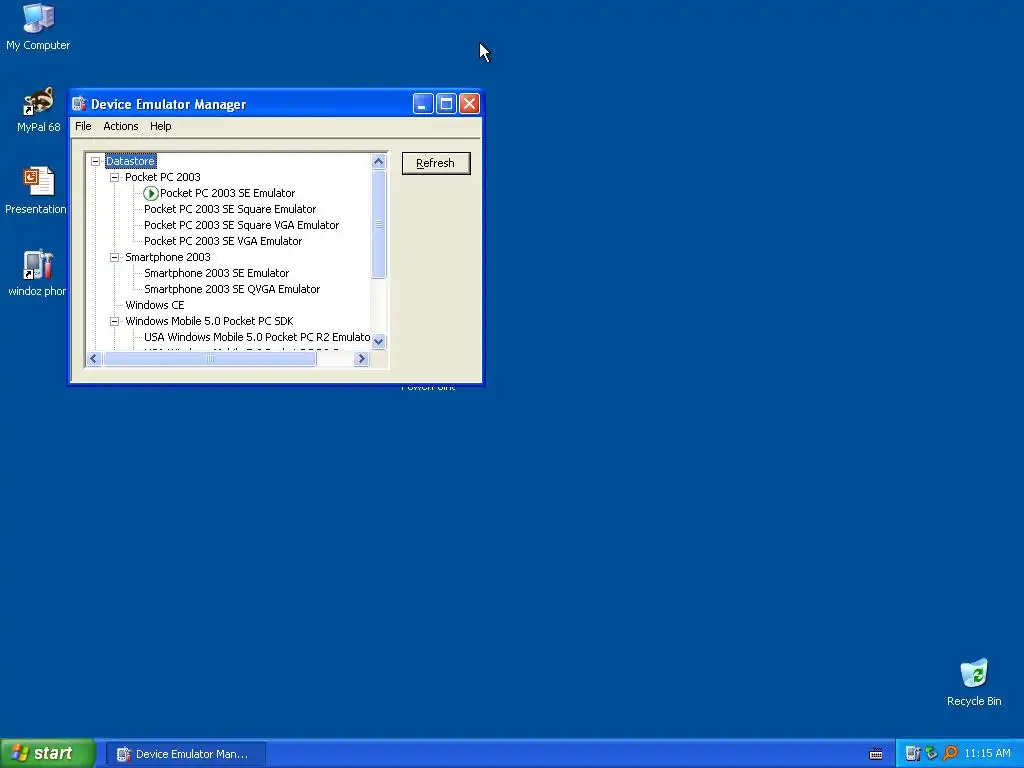Select Pocket PC 2003 SE VGA Emulator
The width and height of the screenshot is (1024, 768).
pos(223,241)
